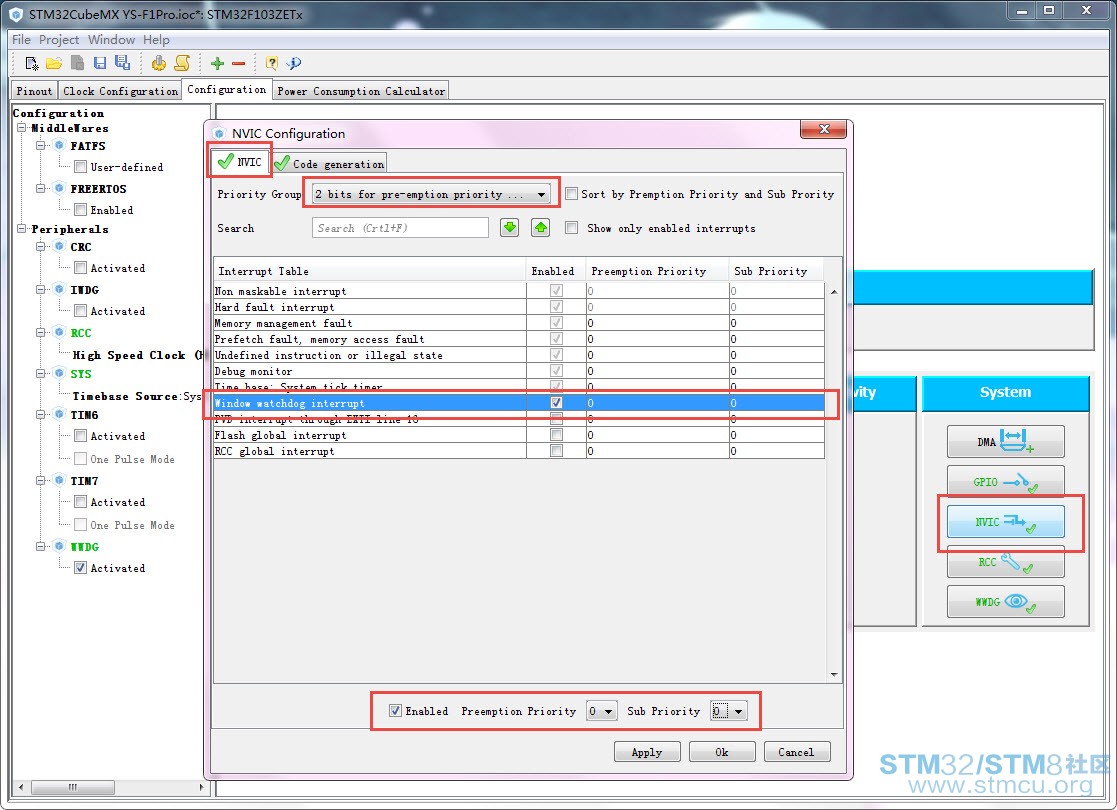
Task: Click the FATFS middleware node icon
Action: point(60,145)
